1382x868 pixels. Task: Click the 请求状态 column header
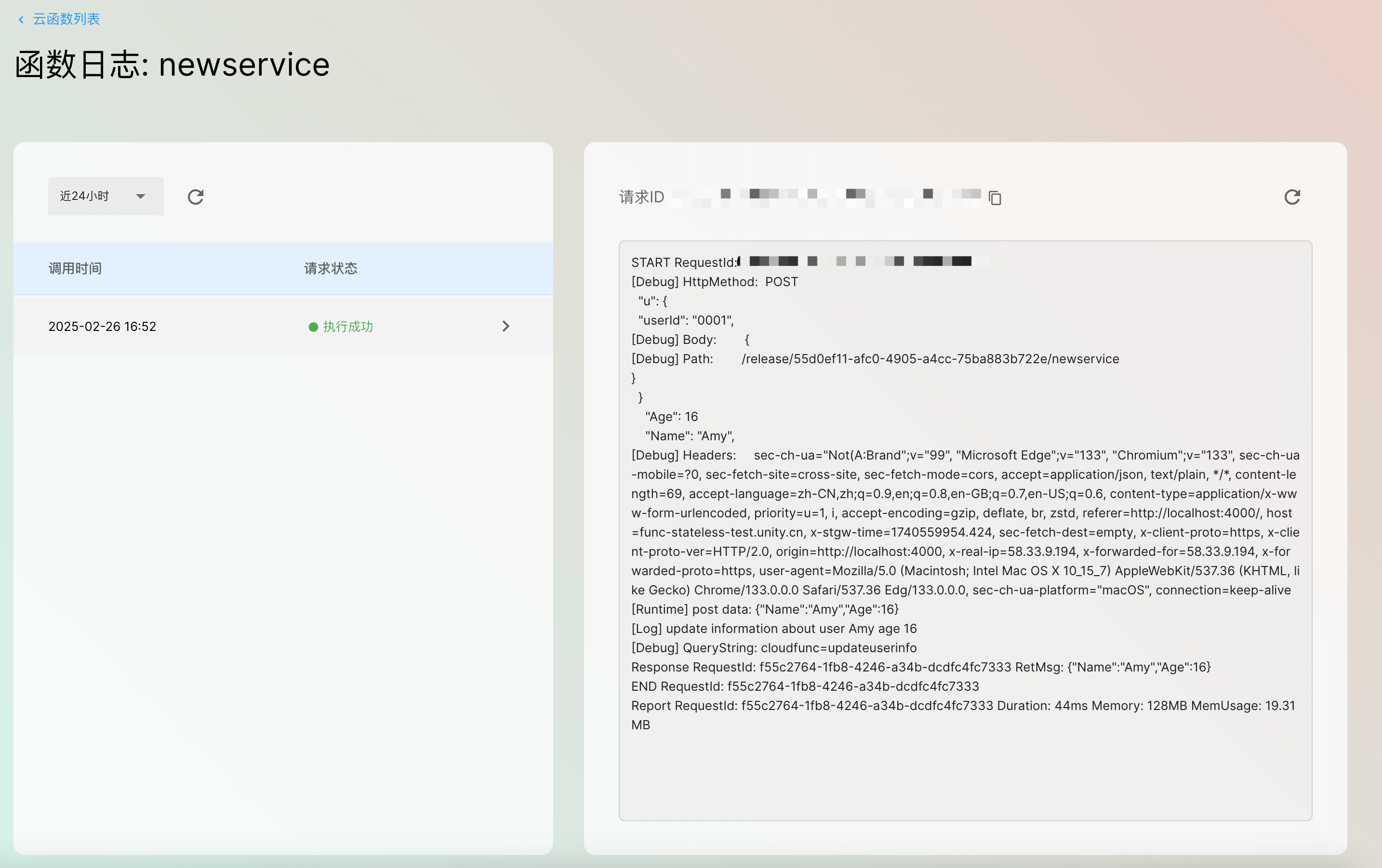(331, 268)
